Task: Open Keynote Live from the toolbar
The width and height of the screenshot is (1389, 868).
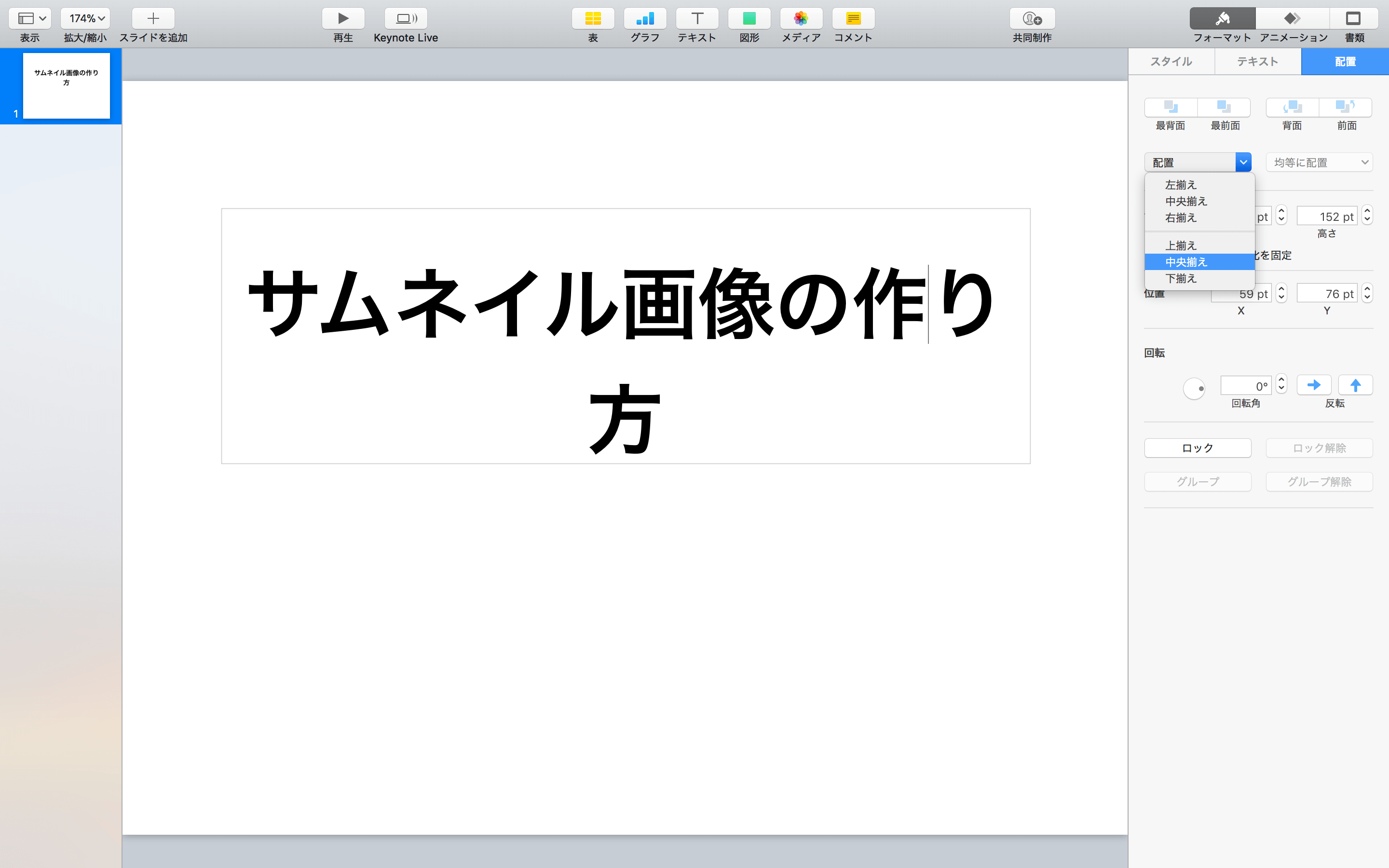Action: [406, 18]
